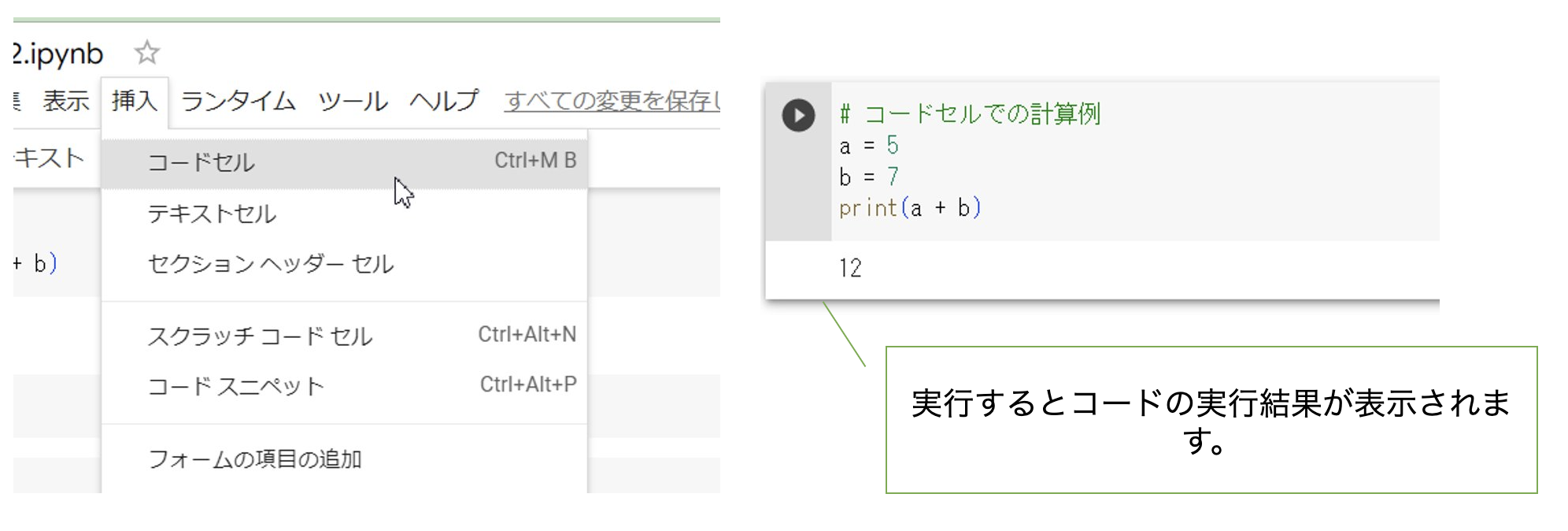Open a スクラッチ コード セル
This screenshot has height=531, width=1568.
click(x=260, y=335)
